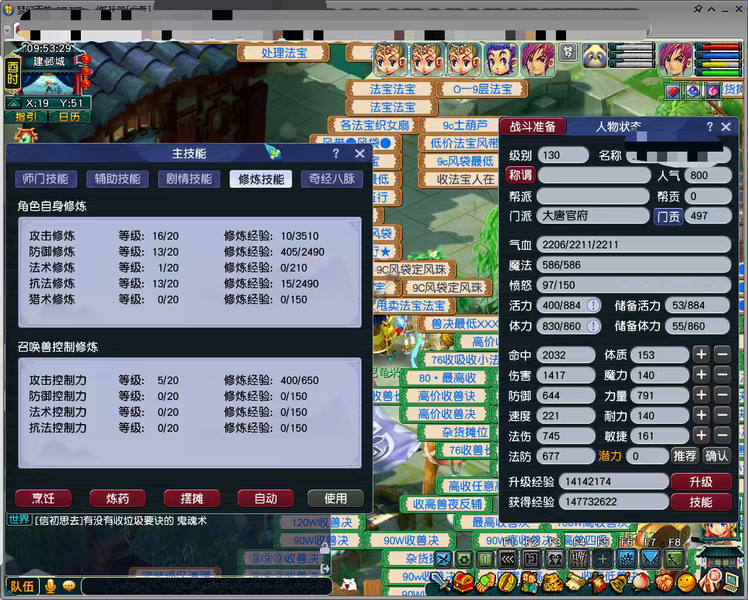Switch to the 剧情技能 tab
748x600 pixels.
coord(189,179)
